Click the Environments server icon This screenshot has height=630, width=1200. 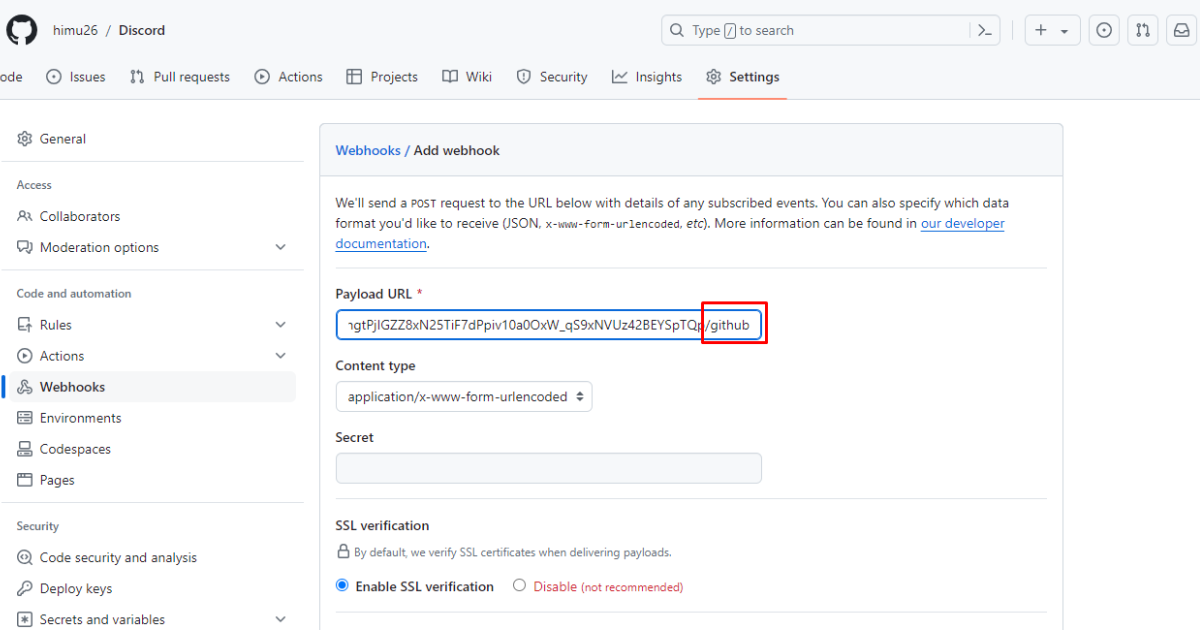[x=25, y=418]
